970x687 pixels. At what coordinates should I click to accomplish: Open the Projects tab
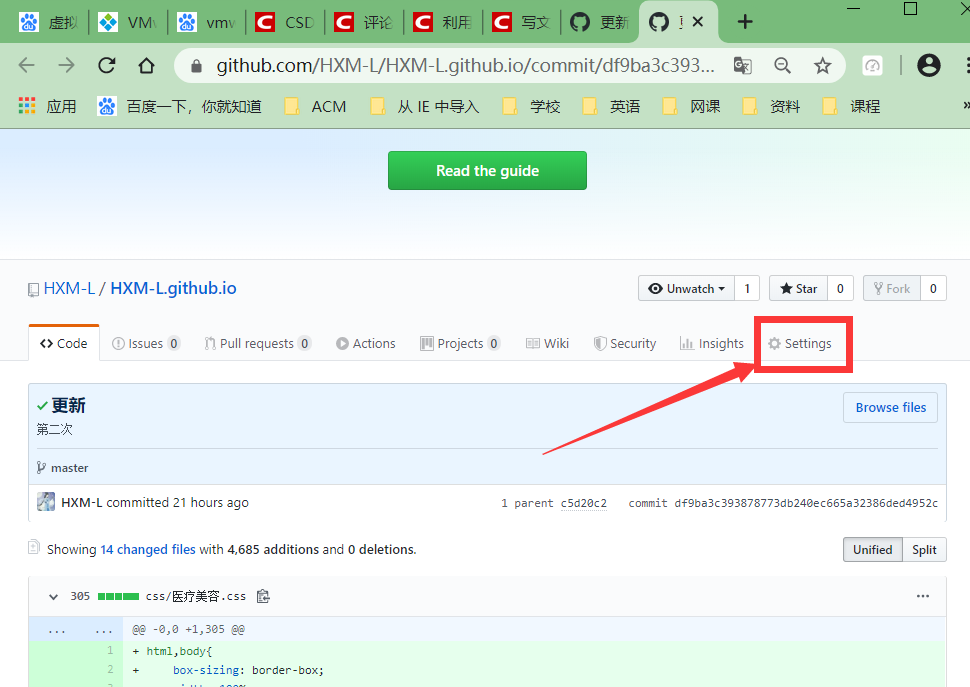point(460,343)
